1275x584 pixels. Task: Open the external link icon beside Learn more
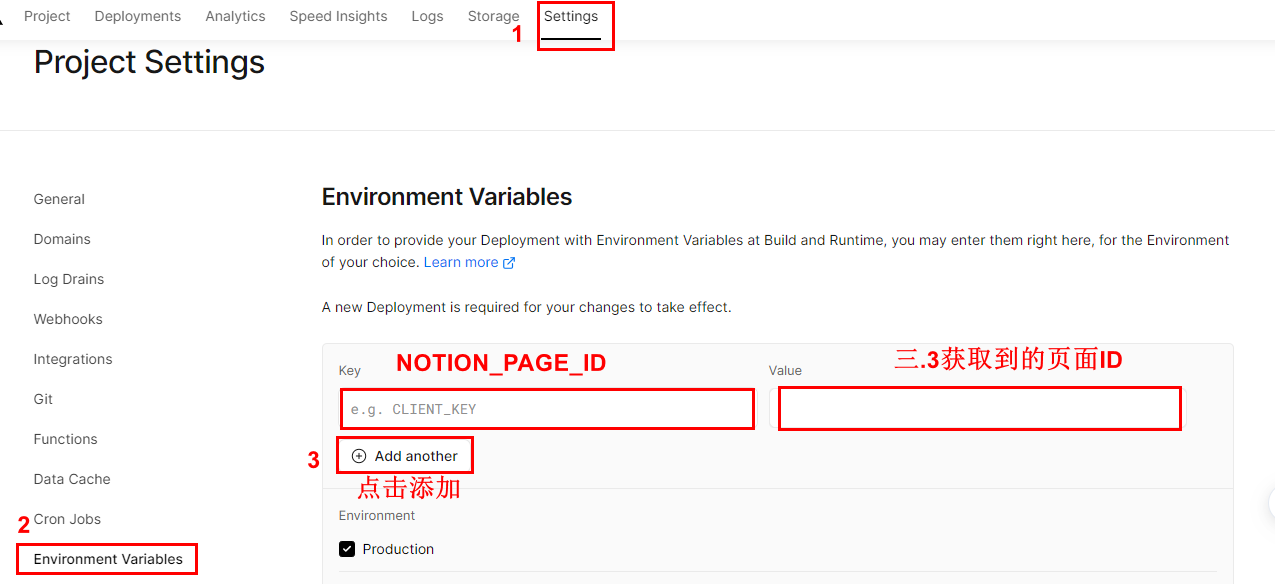coord(509,262)
